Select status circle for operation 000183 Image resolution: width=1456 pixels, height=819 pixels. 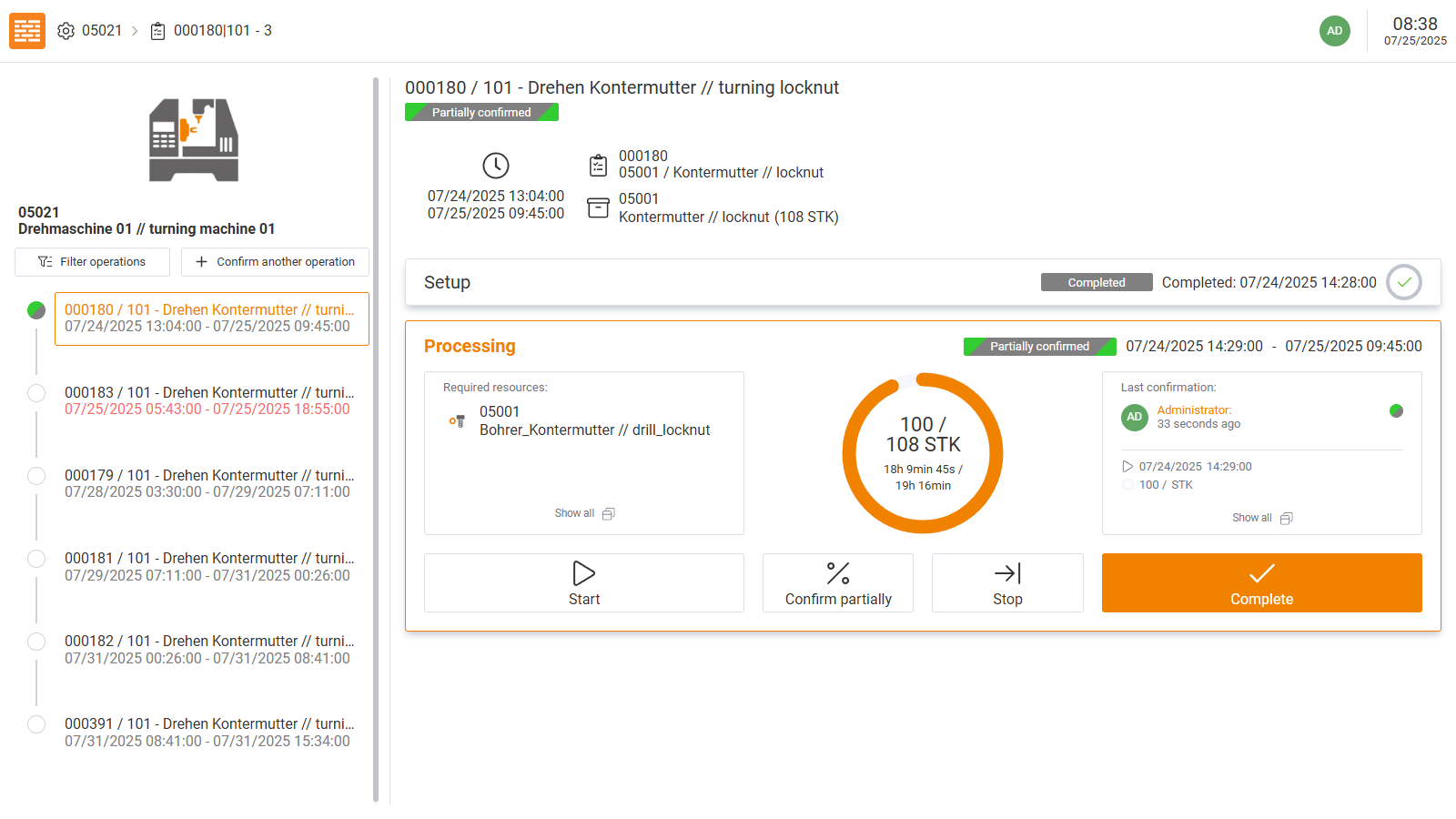click(36, 393)
